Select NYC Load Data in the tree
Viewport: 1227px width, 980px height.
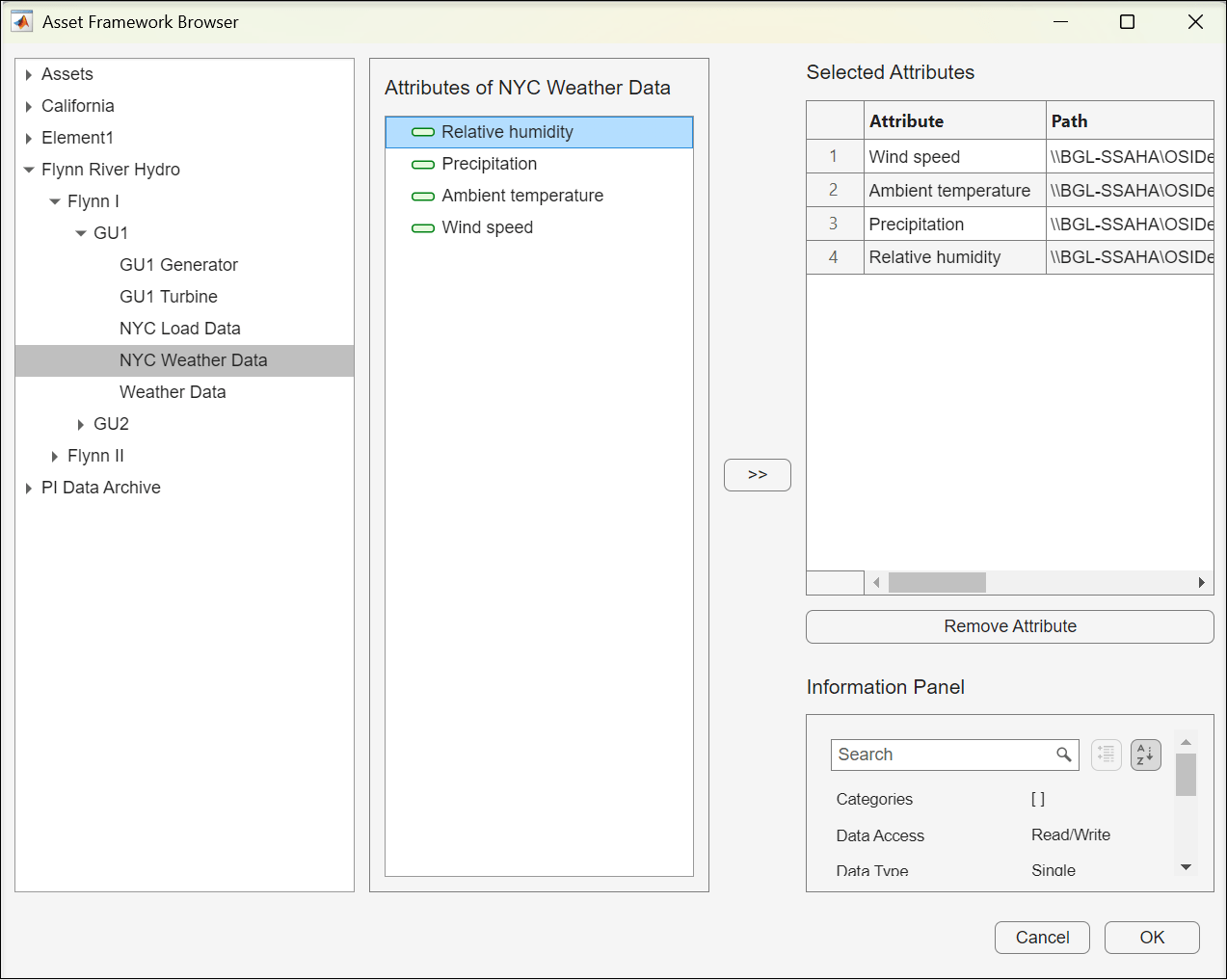[x=179, y=329]
